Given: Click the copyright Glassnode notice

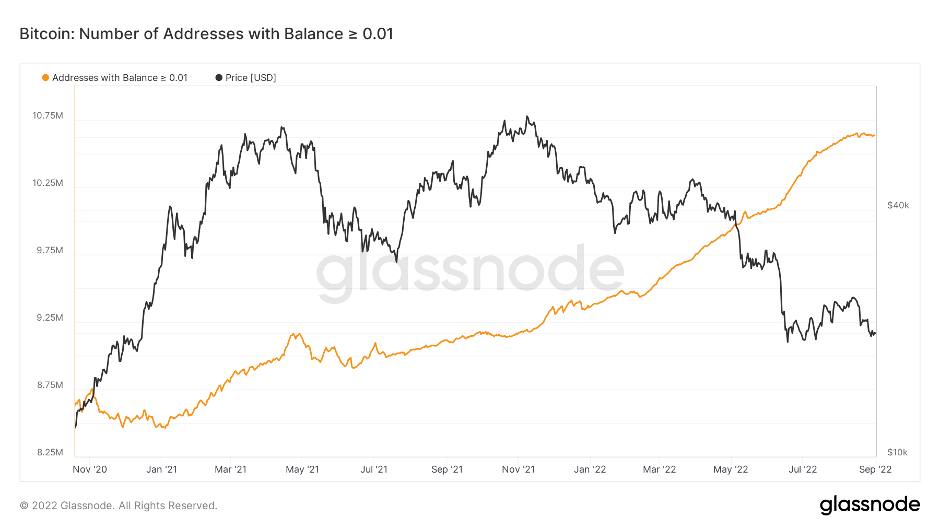Looking at the screenshot, I should (119, 505).
